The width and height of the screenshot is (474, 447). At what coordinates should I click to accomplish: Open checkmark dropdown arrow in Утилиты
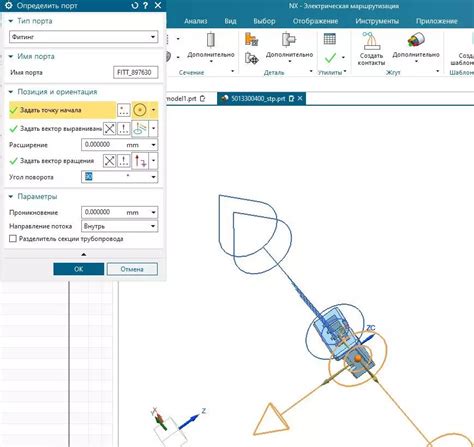point(343,58)
